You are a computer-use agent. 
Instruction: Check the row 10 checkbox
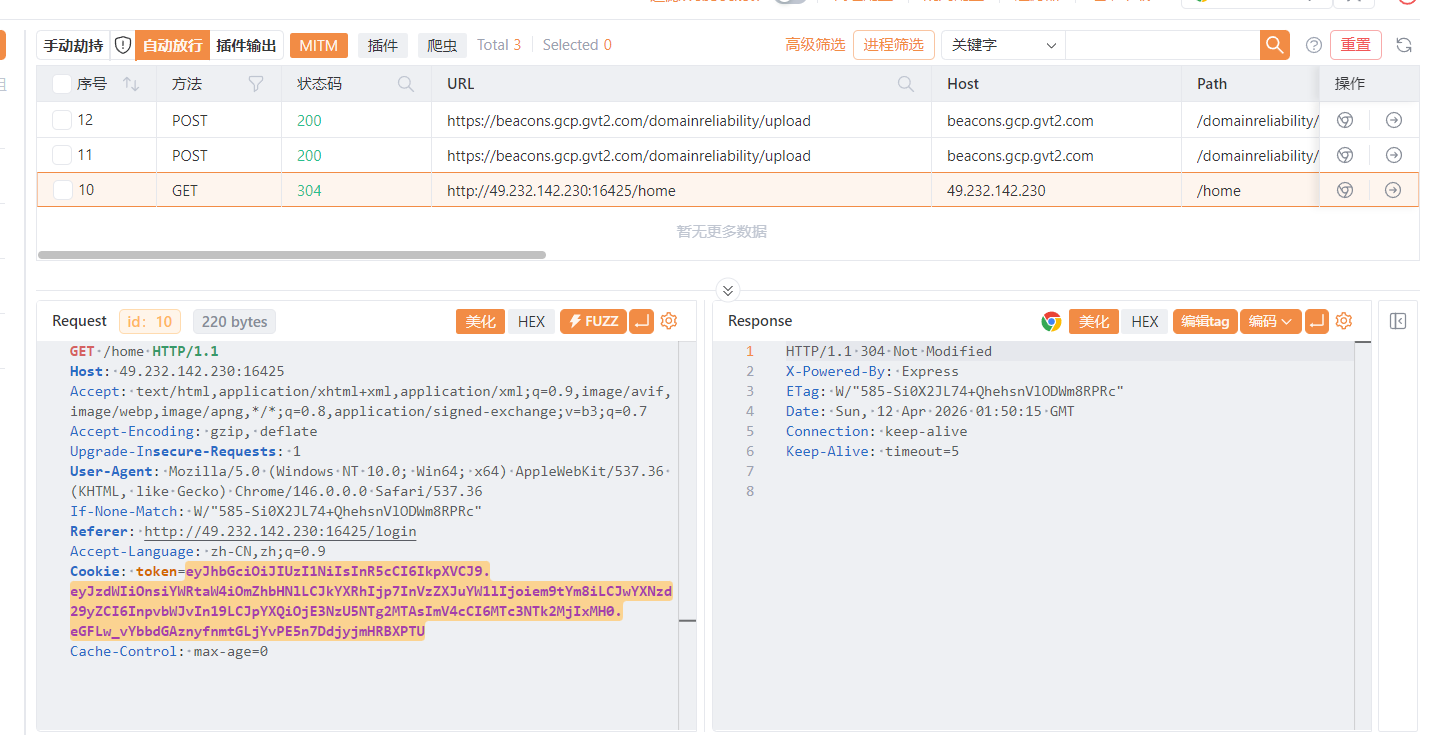pos(62,190)
